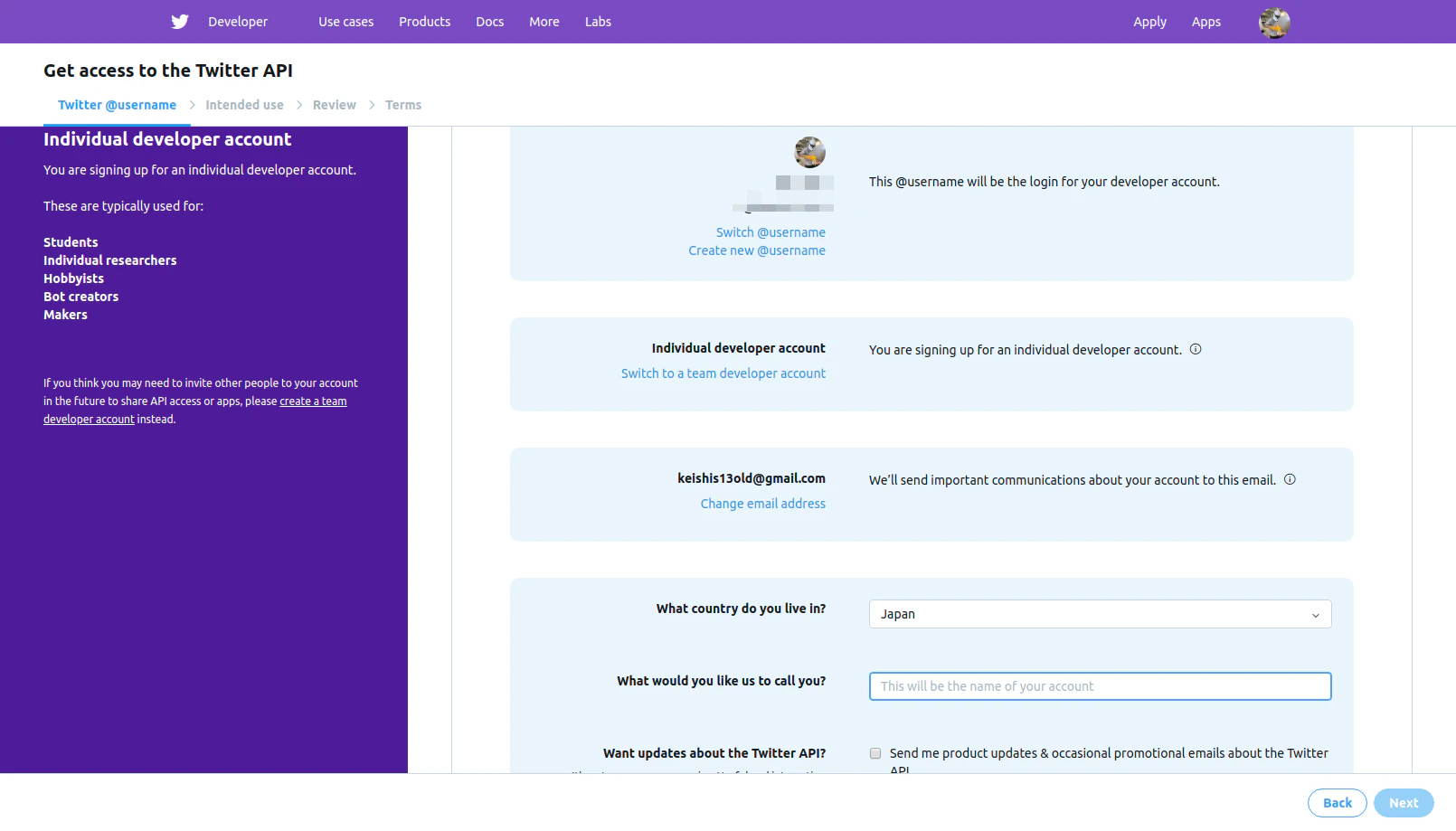The height and width of the screenshot is (831, 1456).
Task: Click 'Want updates about the Twitter API?' label
Action: 714,753
